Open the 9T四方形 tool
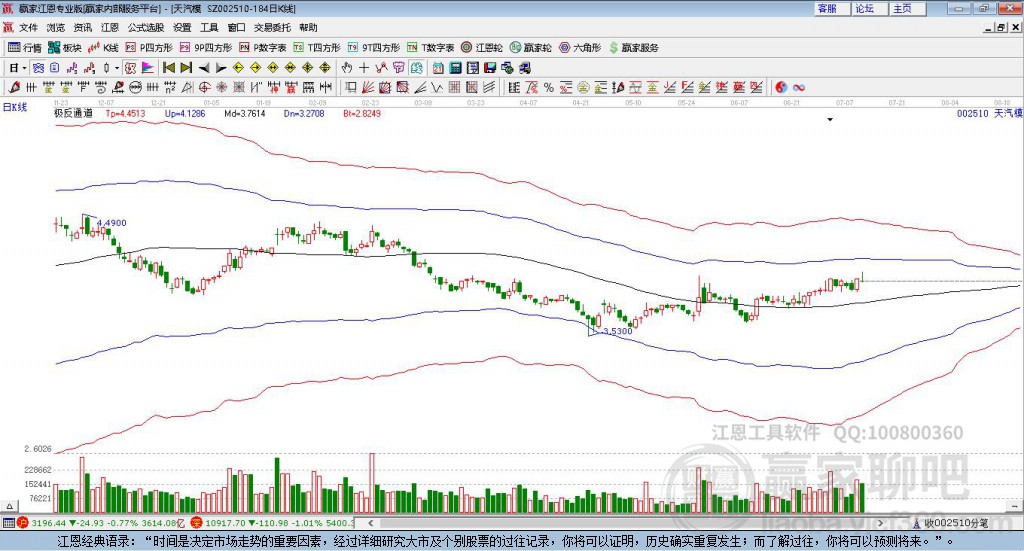The width and height of the screenshot is (1024, 551). point(374,48)
